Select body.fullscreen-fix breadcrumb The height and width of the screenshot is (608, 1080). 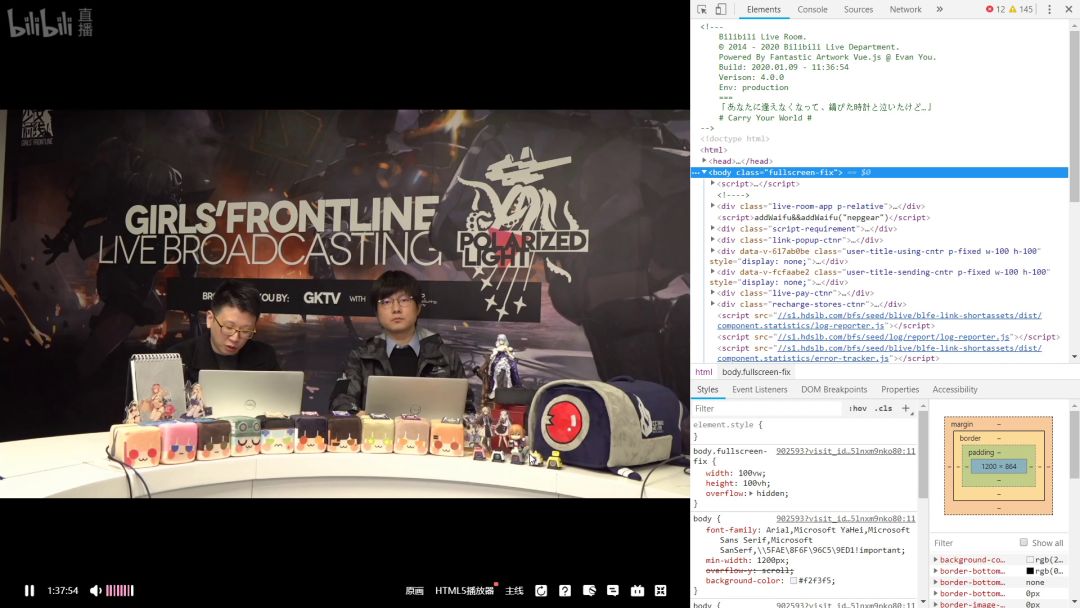(756, 372)
